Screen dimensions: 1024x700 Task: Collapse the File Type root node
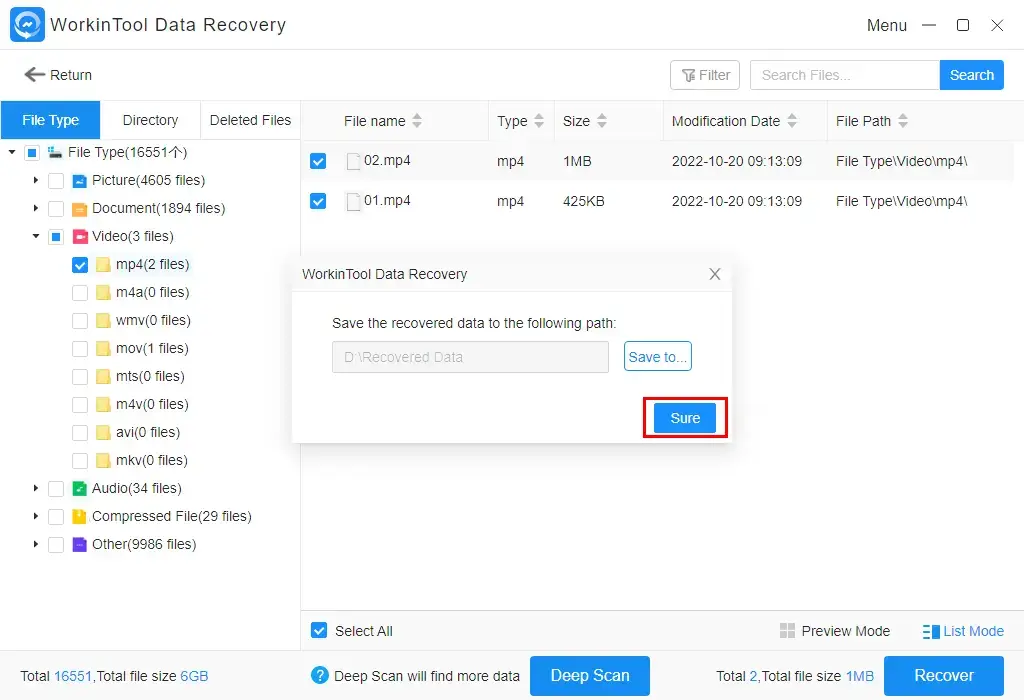click(12, 152)
